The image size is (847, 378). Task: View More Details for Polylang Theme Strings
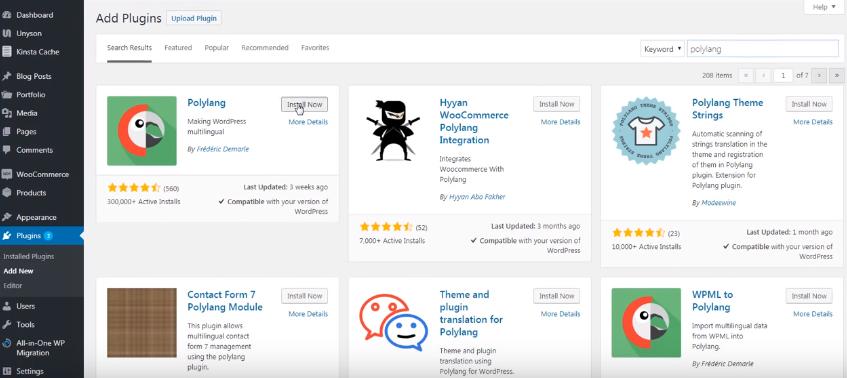click(812, 122)
